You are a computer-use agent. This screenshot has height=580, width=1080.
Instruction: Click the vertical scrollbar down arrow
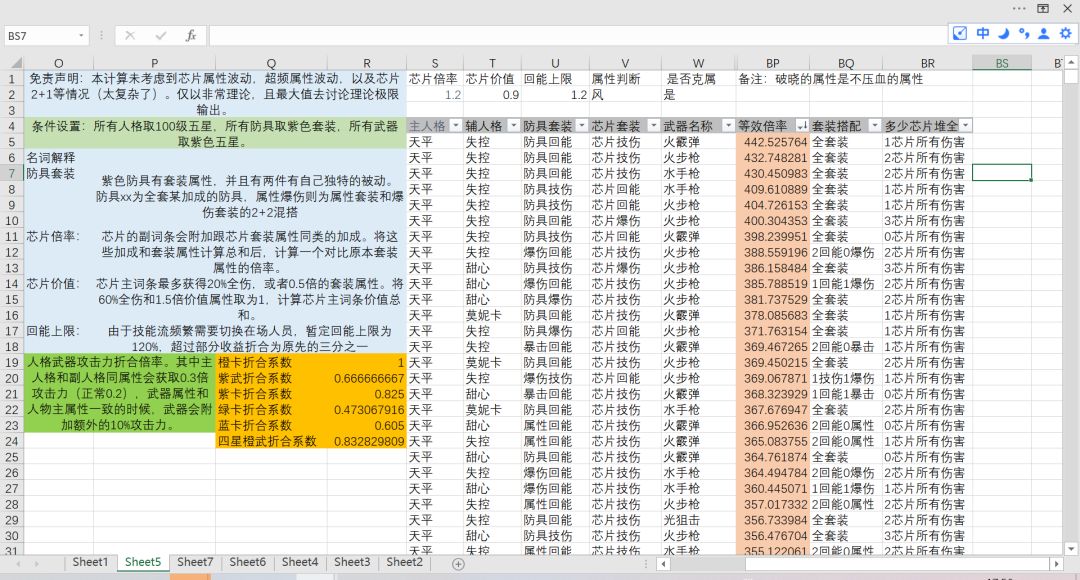(1071, 549)
